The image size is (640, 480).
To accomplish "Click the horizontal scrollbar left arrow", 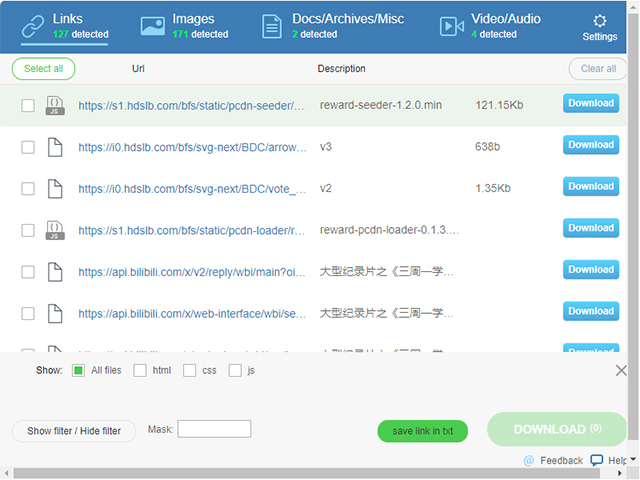I will coord(6,473).
